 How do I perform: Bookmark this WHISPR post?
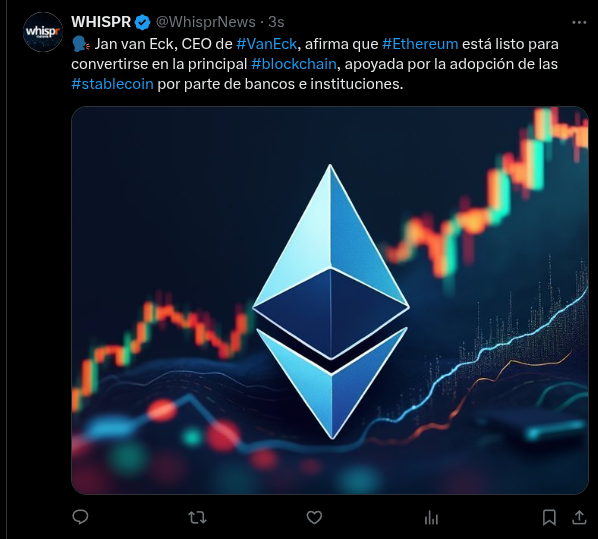pyautogui.click(x=549, y=518)
